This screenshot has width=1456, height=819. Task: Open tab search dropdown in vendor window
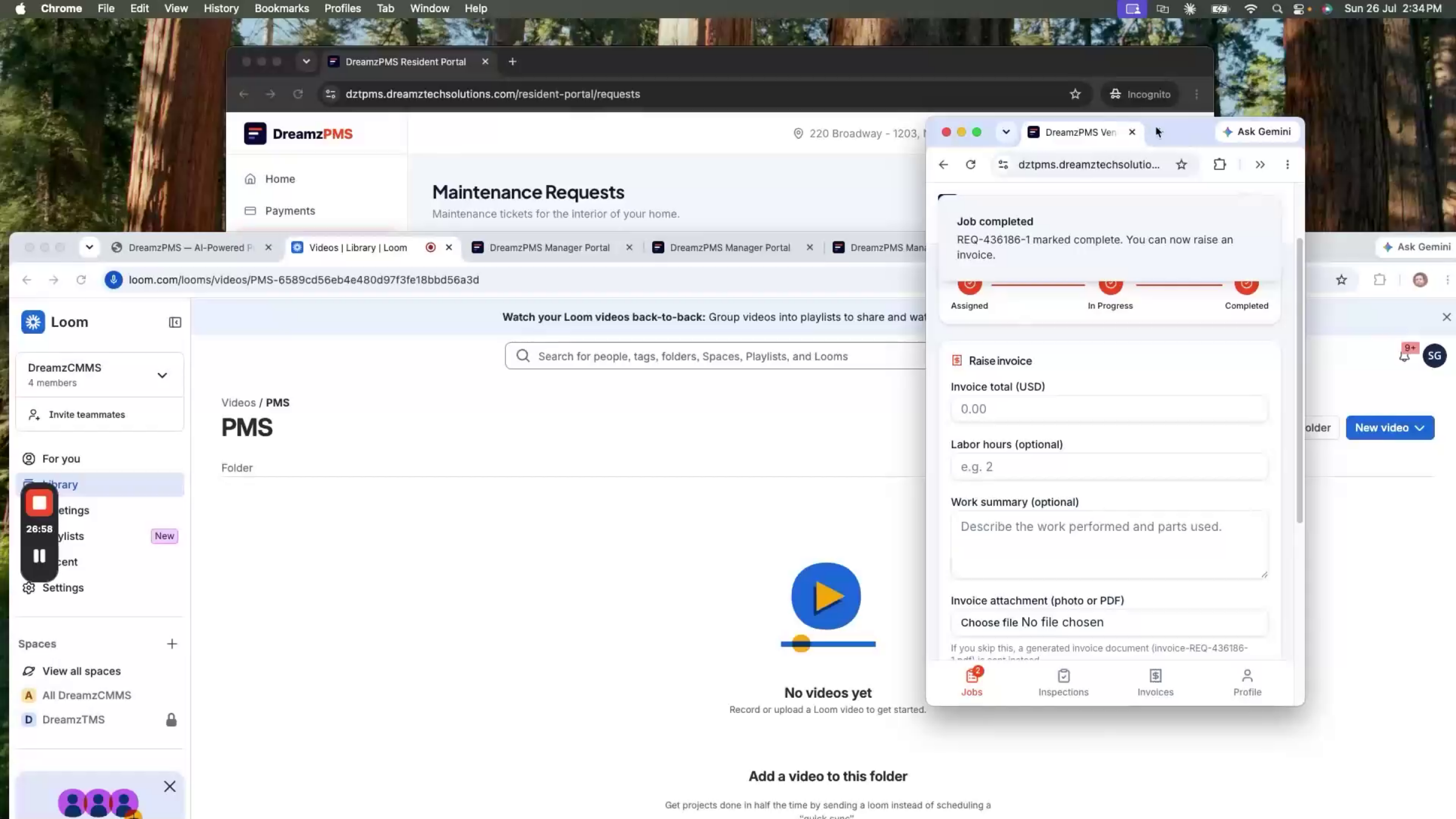1006,132
